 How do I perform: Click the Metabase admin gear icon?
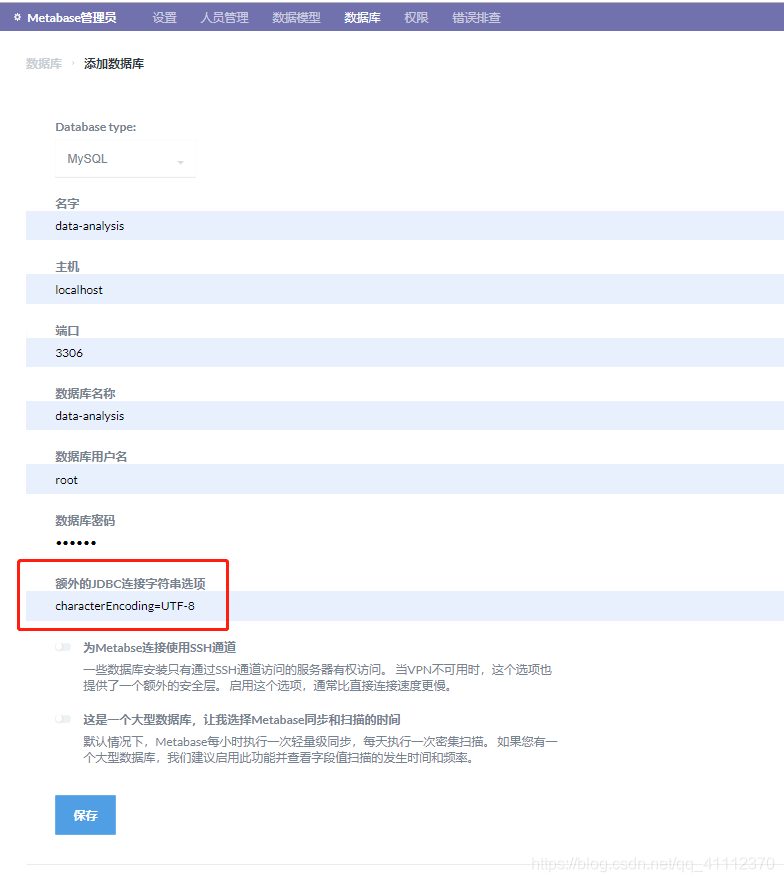point(17,17)
